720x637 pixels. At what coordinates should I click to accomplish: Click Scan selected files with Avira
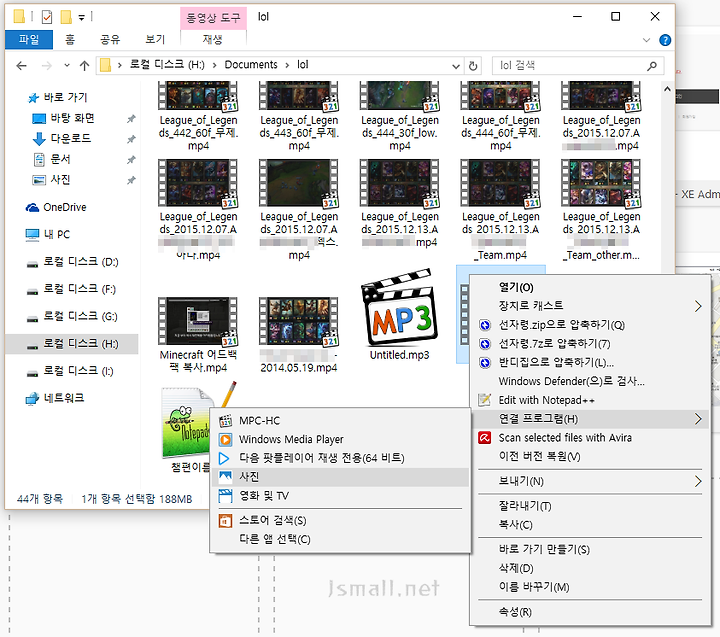pos(590,438)
